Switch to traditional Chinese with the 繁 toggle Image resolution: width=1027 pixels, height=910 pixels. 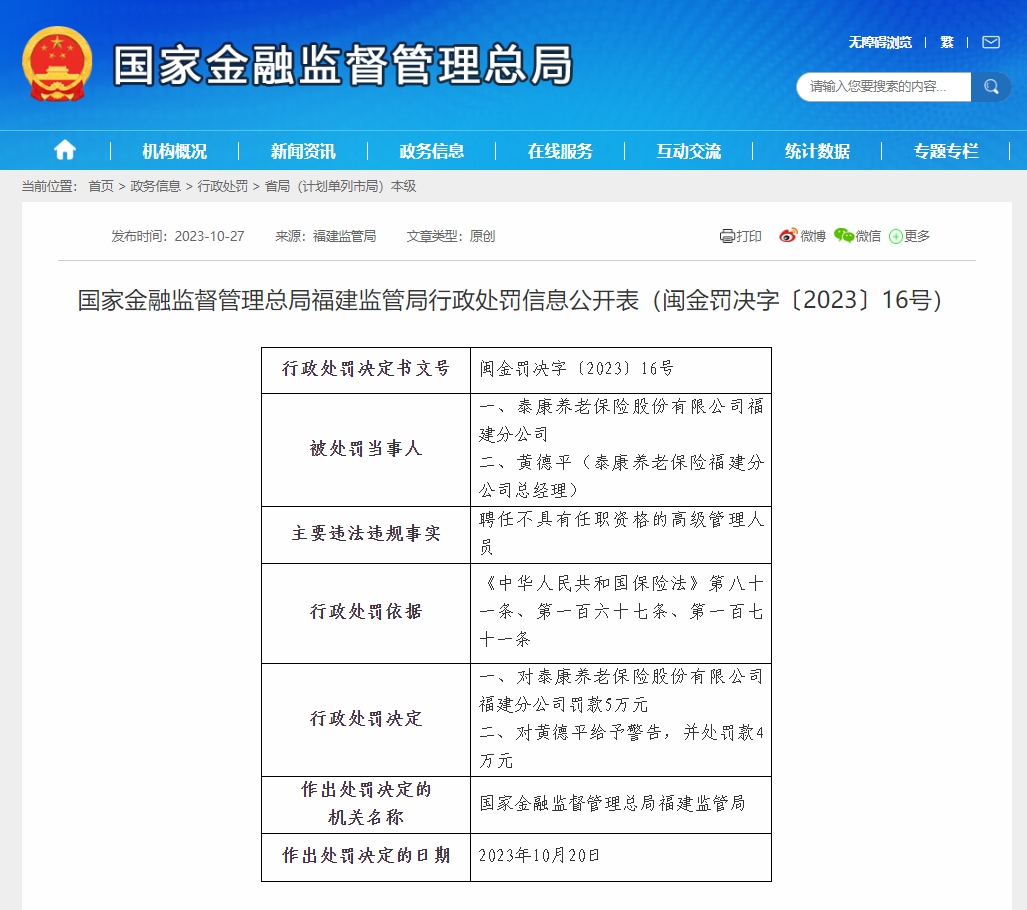click(945, 43)
